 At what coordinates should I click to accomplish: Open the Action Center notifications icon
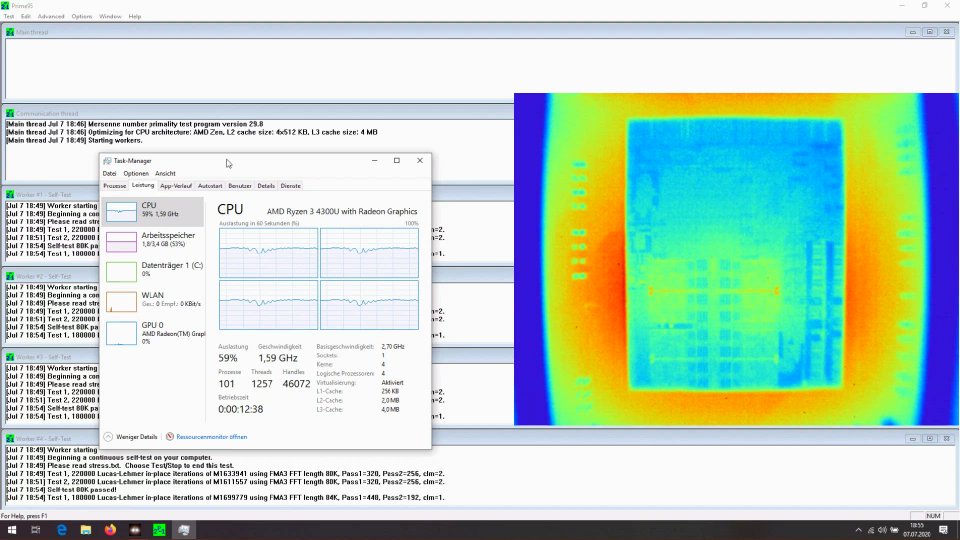click(943, 530)
